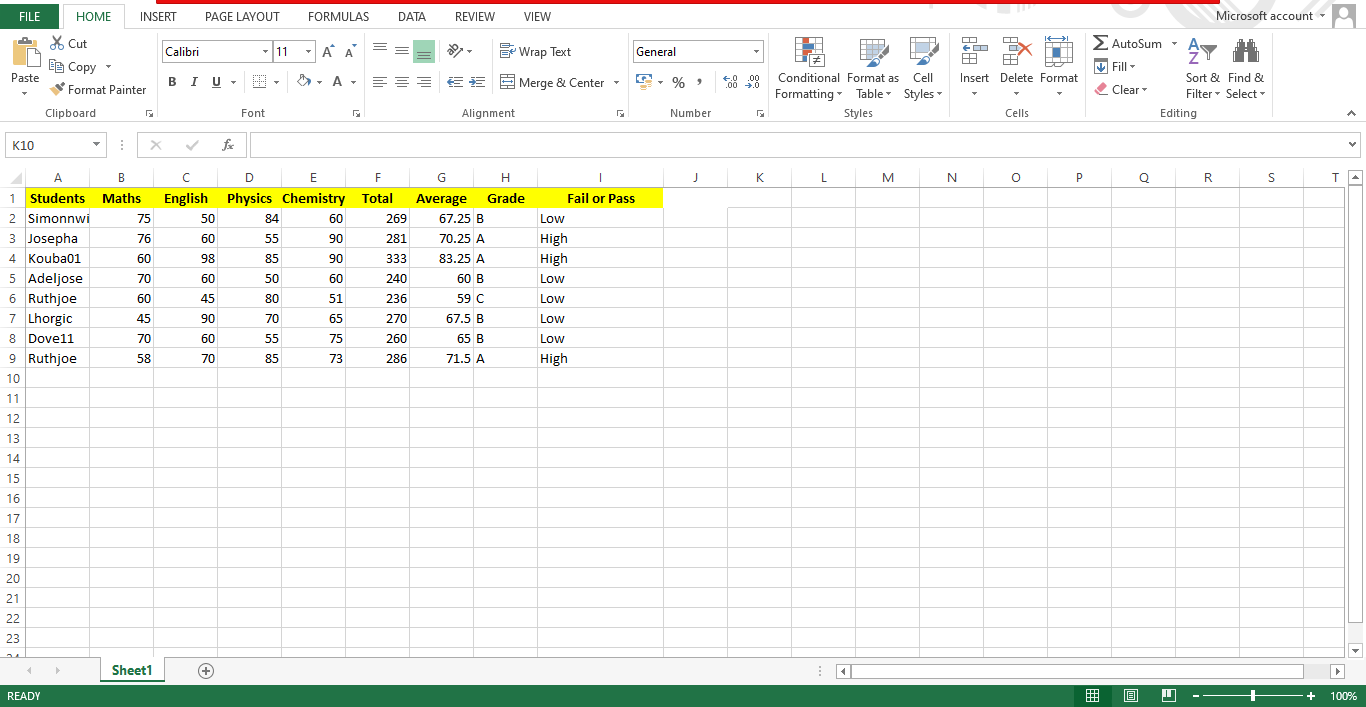Viewport: 1366px width, 707px height.
Task: Expand the General number format dropdown
Action: click(757, 52)
